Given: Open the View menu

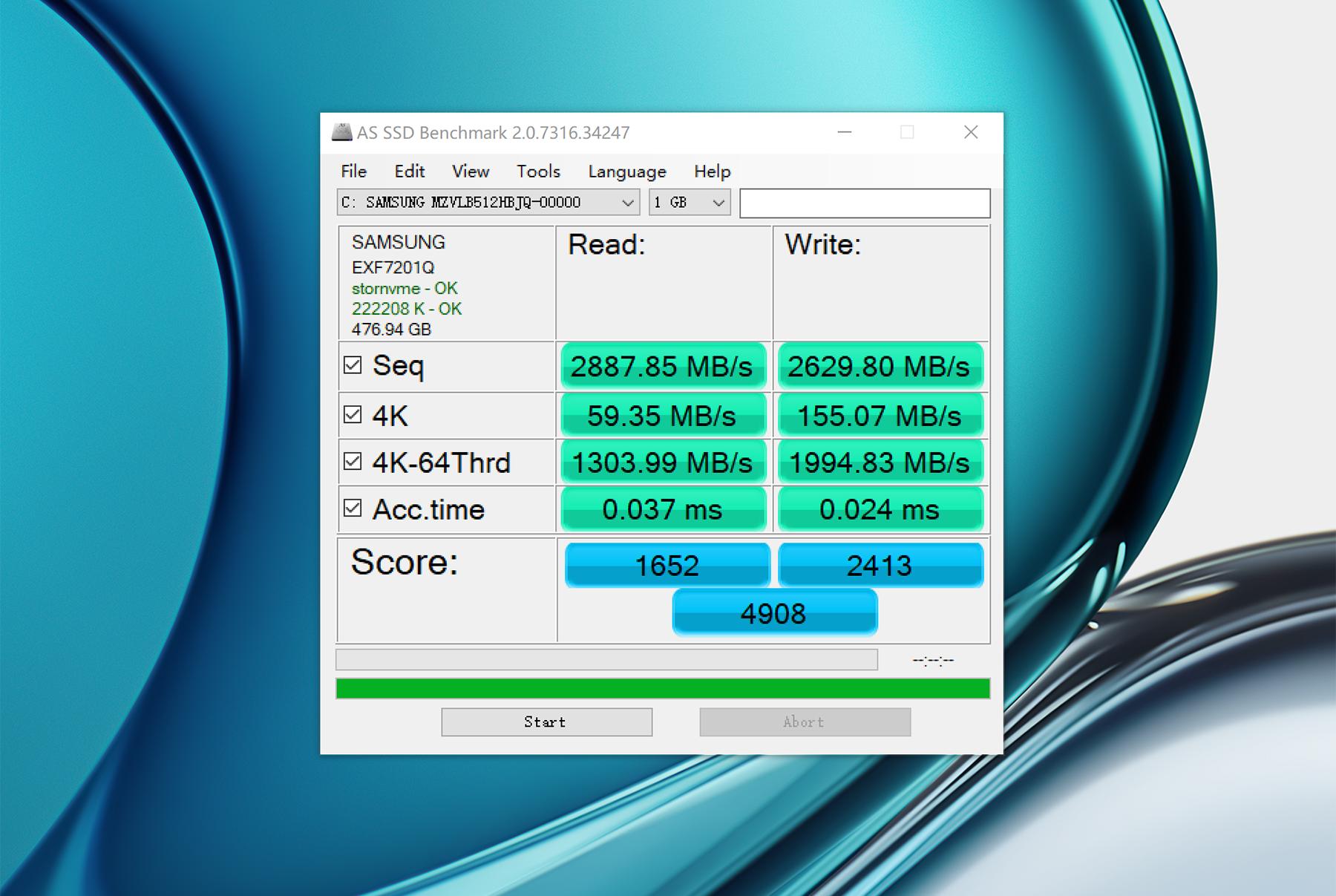Looking at the screenshot, I should pyautogui.click(x=471, y=171).
